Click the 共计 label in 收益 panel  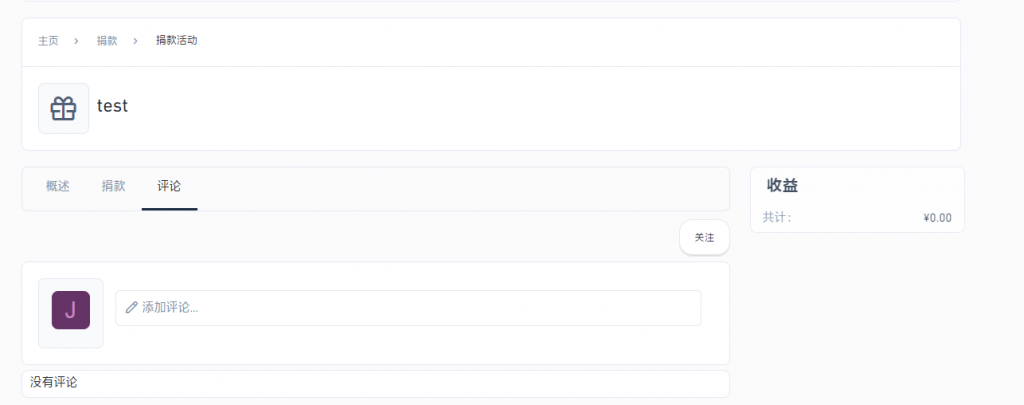[777, 218]
